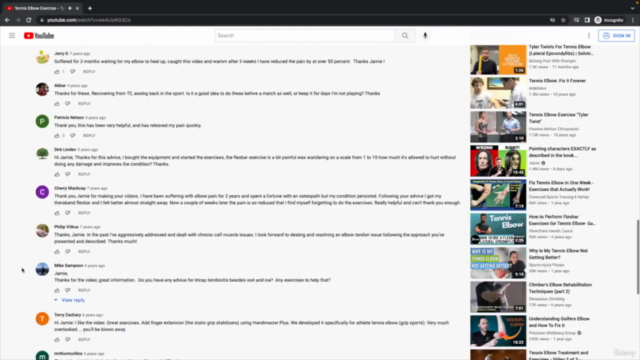
Task: Reply to Dirk Linden's comment
Action: point(84,174)
